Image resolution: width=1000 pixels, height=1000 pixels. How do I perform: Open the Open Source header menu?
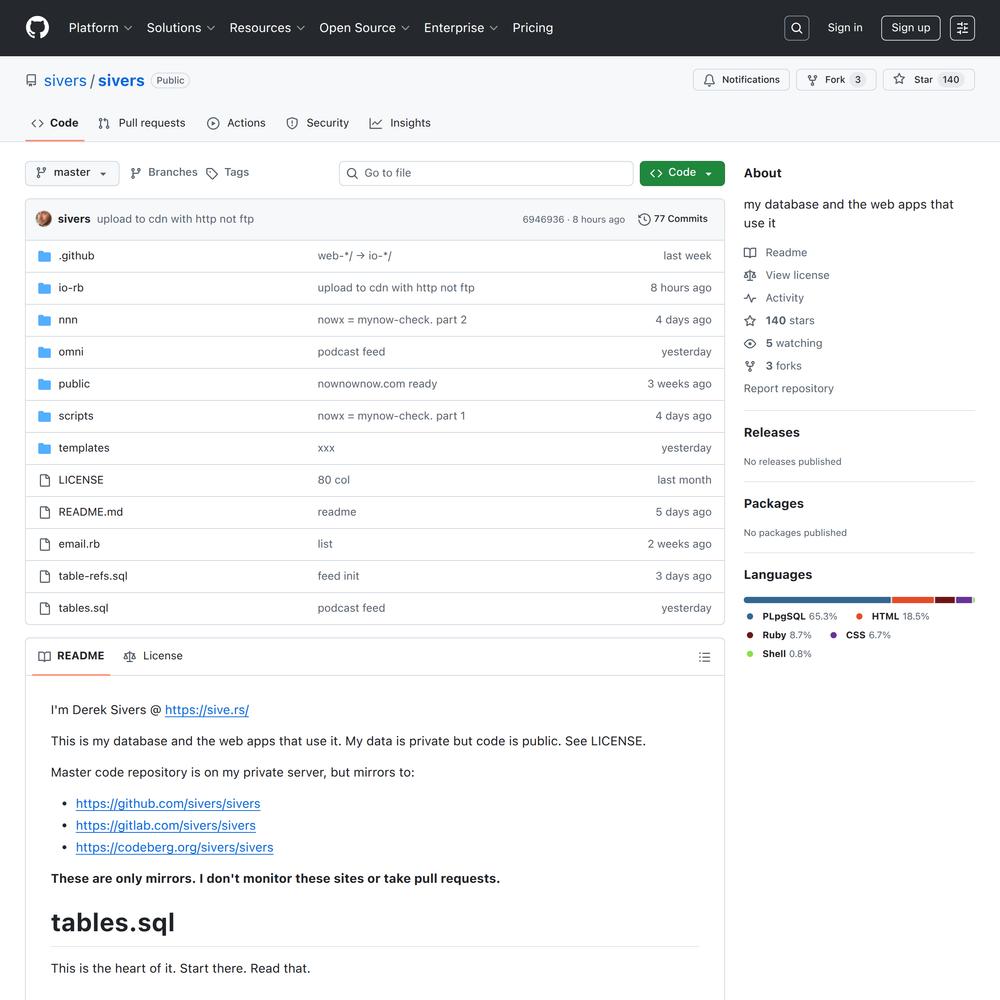click(x=364, y=28)
